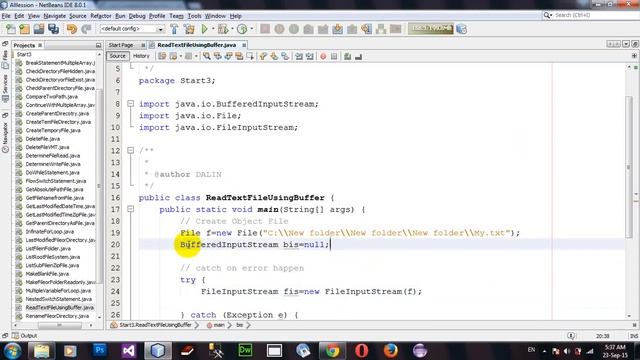Click the Comment lines editor icon
Screen dimensions: 640x360
point(347,56)
